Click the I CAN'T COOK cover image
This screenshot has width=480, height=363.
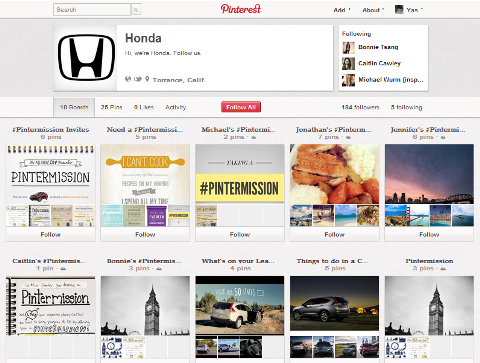point(145,174)
